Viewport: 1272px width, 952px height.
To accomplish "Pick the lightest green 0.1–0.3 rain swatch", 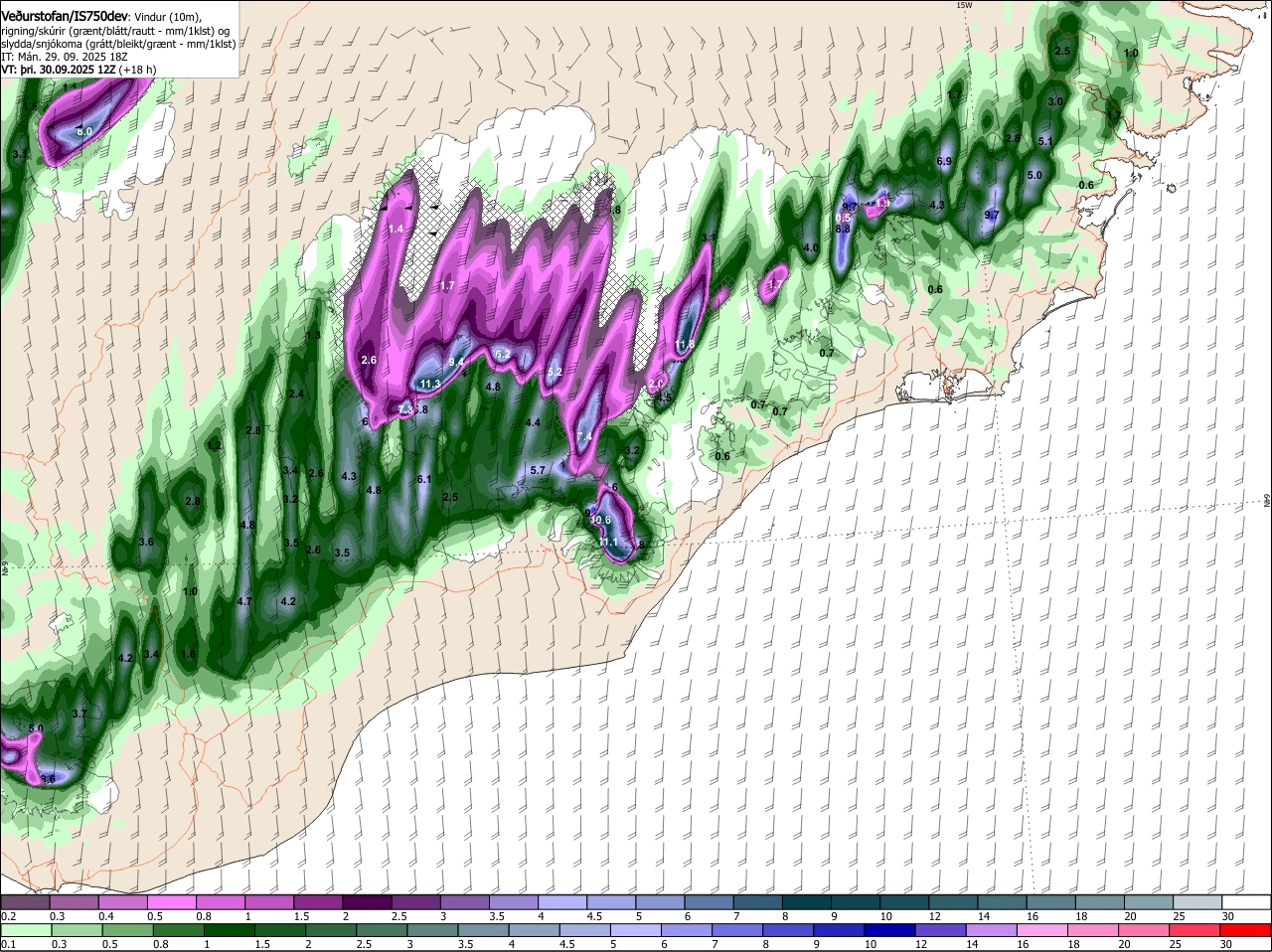I will (x=26, y=930).
